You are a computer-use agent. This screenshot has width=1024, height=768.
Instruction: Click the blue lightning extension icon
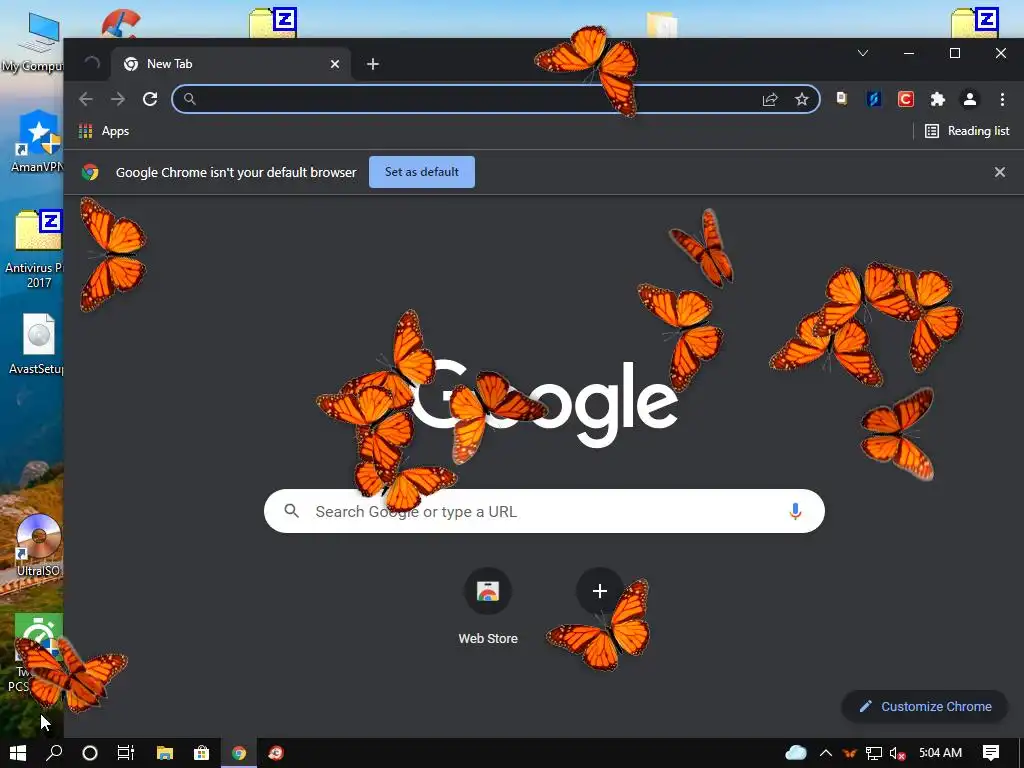(x=874, y=99)
